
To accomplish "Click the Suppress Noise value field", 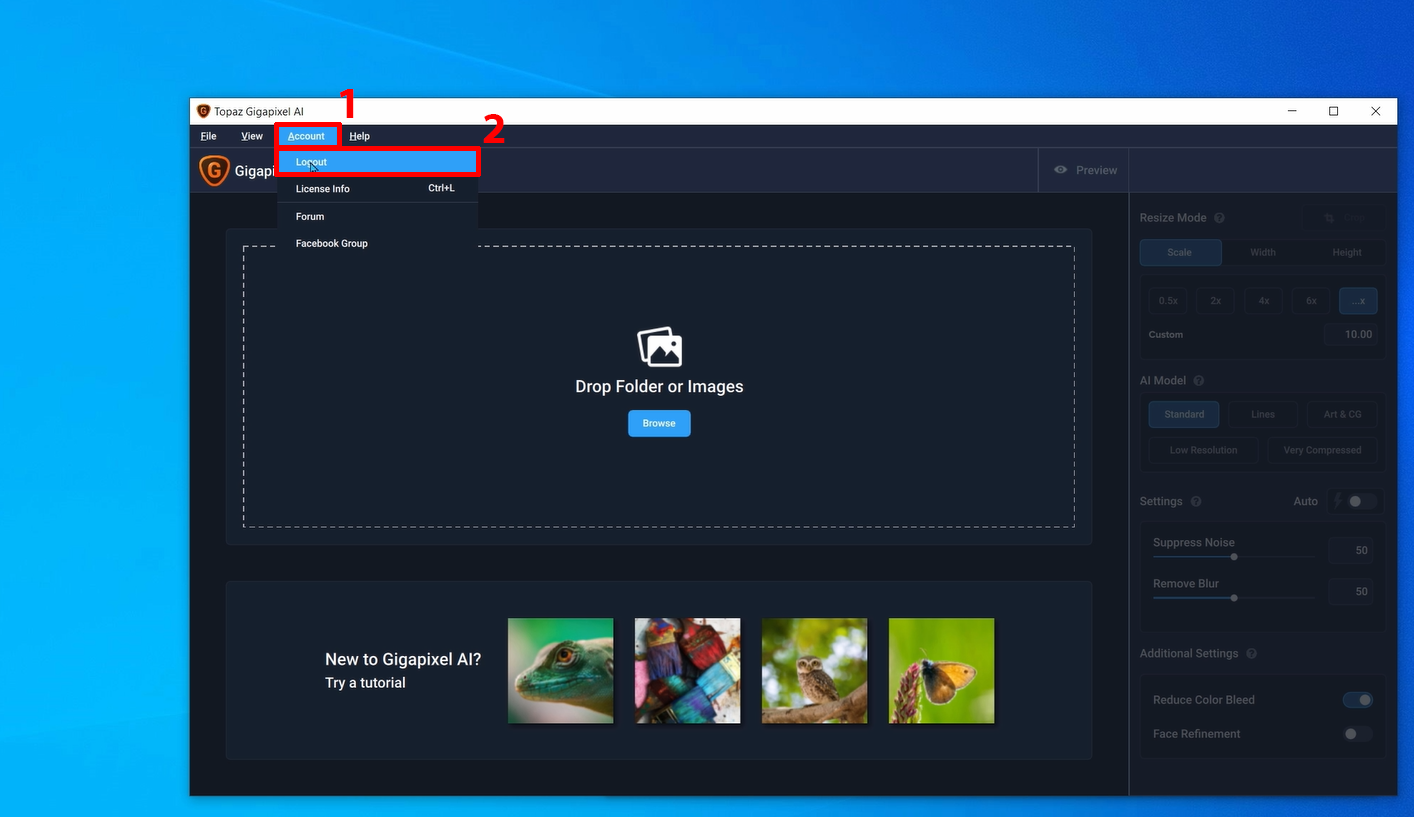I will [x=1352, y=550].
